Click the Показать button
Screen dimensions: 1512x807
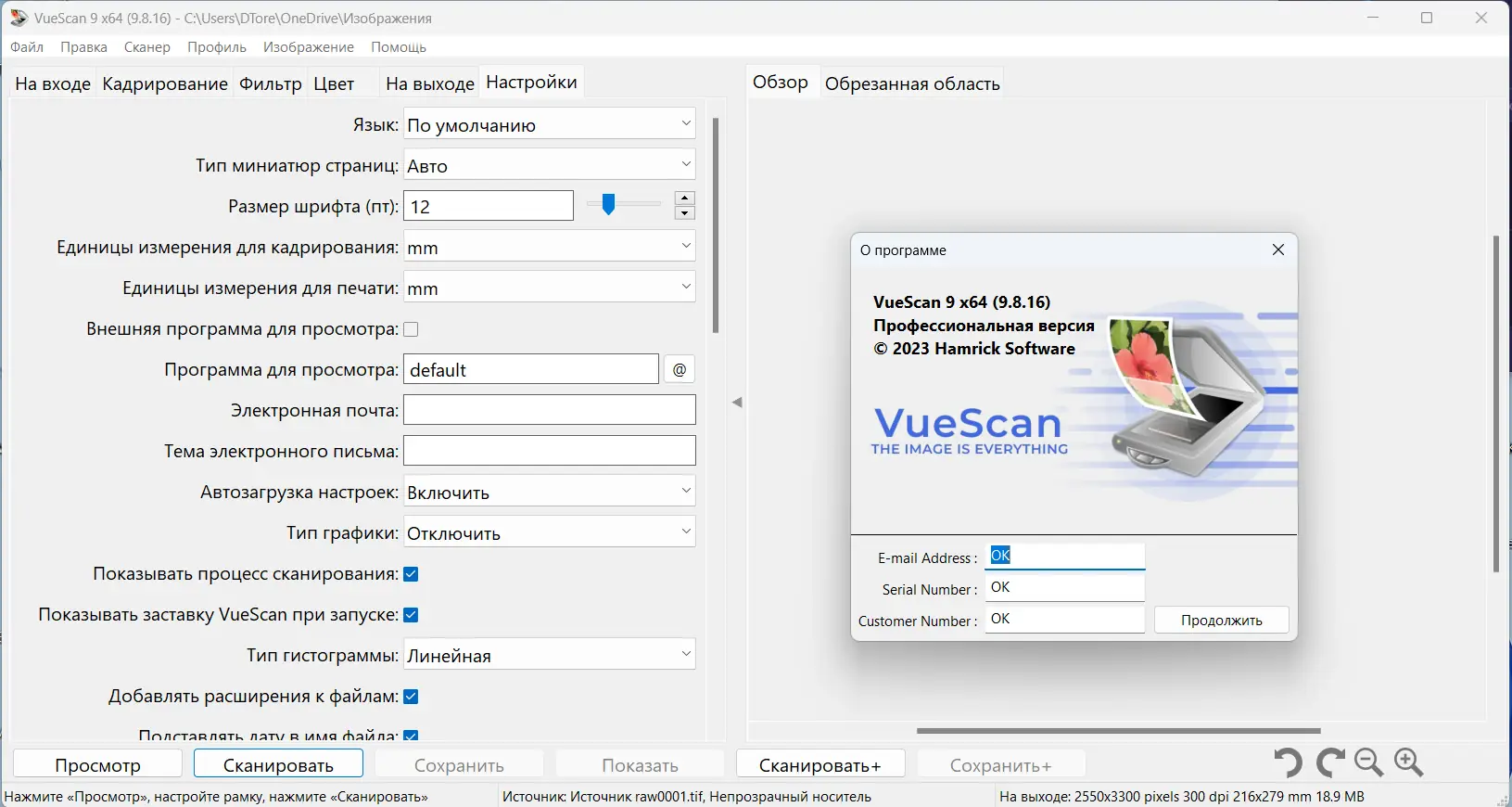pyautogui.click(x=640, y=765)
